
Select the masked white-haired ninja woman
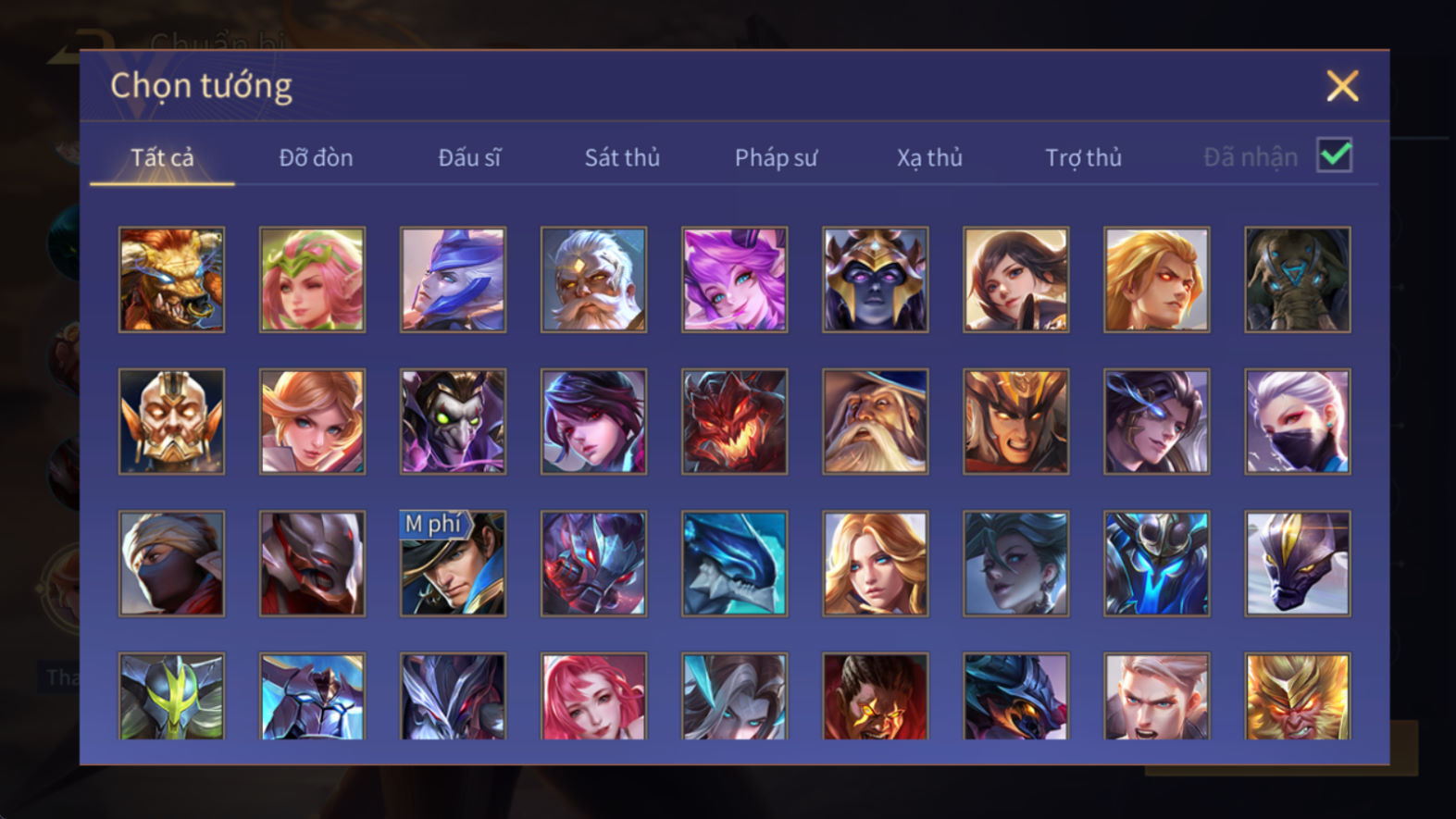[x=1297, y=421]
